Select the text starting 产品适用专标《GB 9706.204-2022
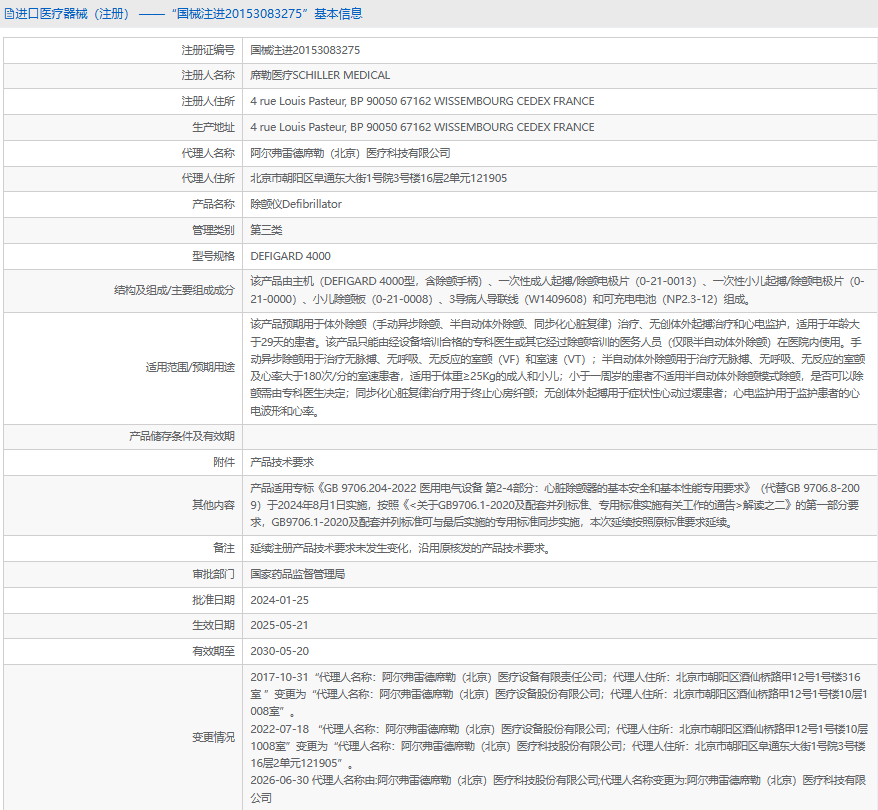 click(x=555, y=505)
